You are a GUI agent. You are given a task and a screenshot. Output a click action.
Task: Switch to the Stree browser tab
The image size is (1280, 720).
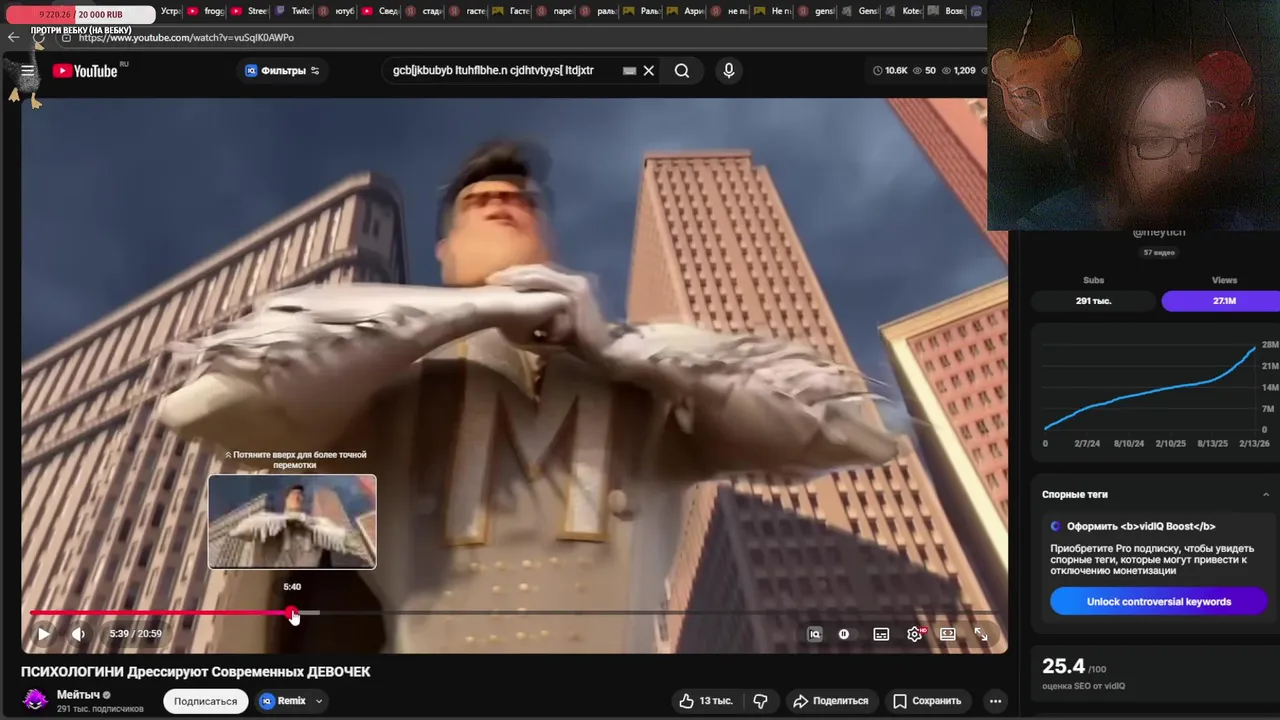pos(250,11)
